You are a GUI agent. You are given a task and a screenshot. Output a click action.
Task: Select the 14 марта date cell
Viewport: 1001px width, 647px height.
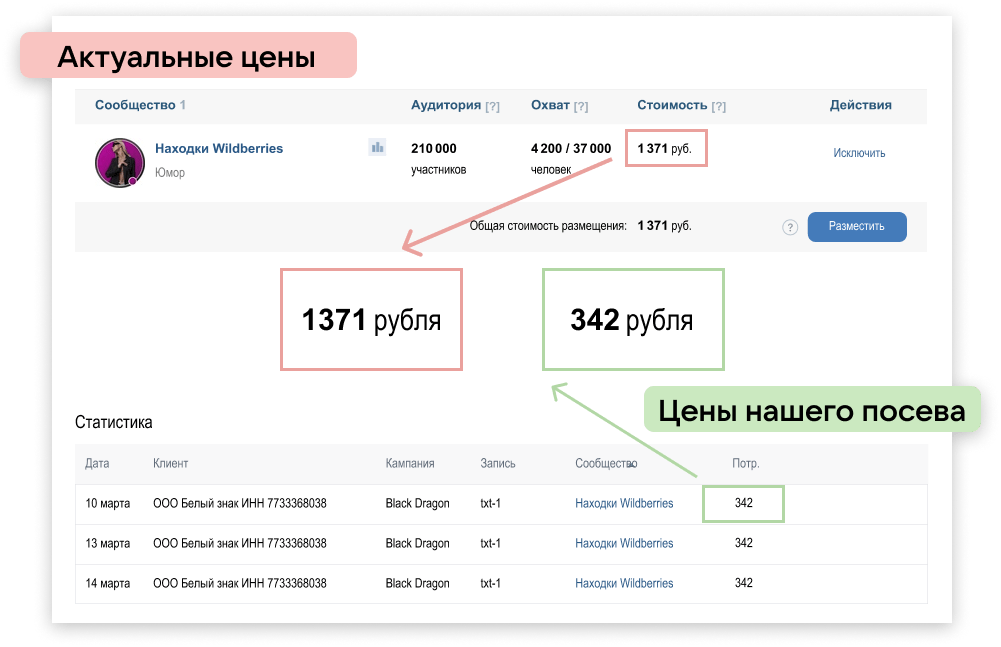click(108, 583)
